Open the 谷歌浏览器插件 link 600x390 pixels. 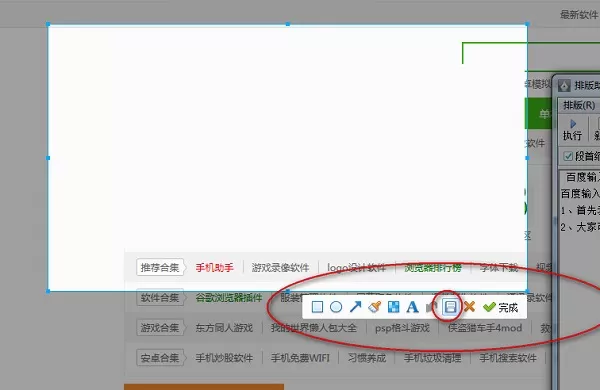tap(229, 297)
